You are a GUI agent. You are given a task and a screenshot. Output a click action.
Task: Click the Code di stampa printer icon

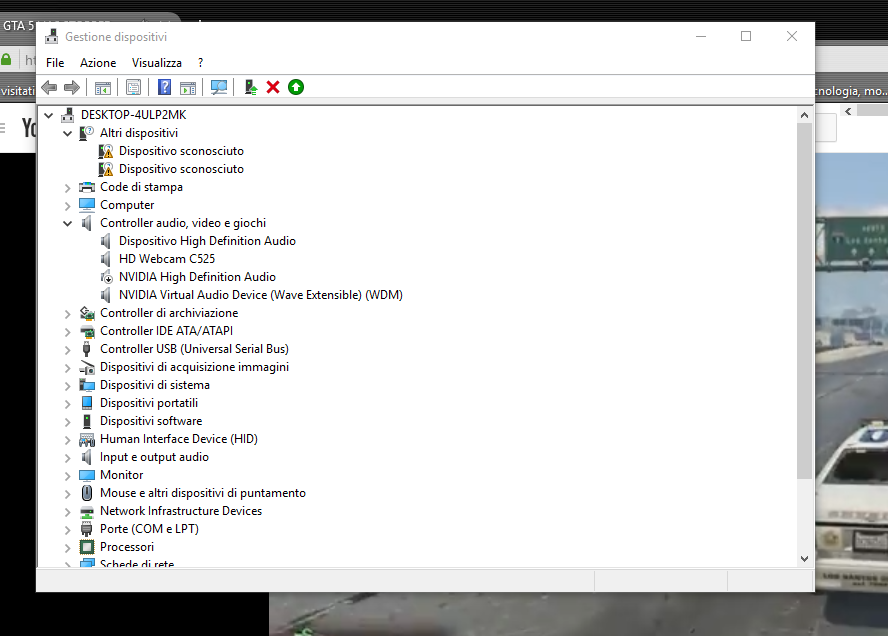point(87,187)
